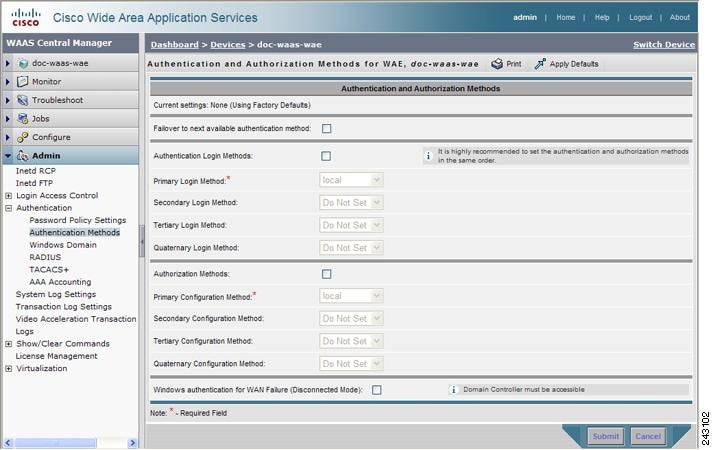Expand the Show/Clear Commands tree node

coord(8,344)
